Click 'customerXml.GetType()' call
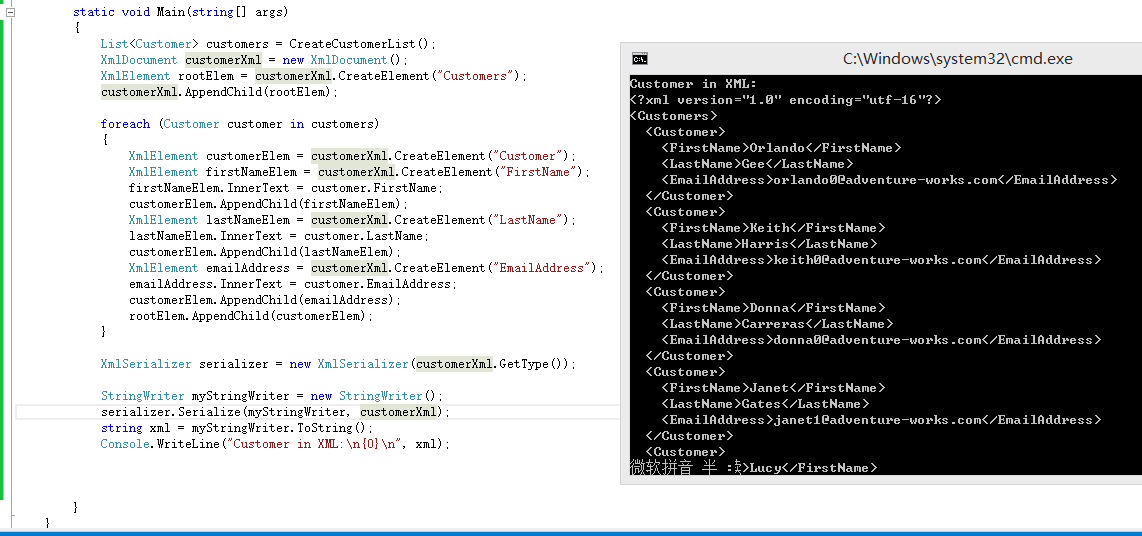The width and height of the screenshot is (1142, 536). (x=490, y=364)
